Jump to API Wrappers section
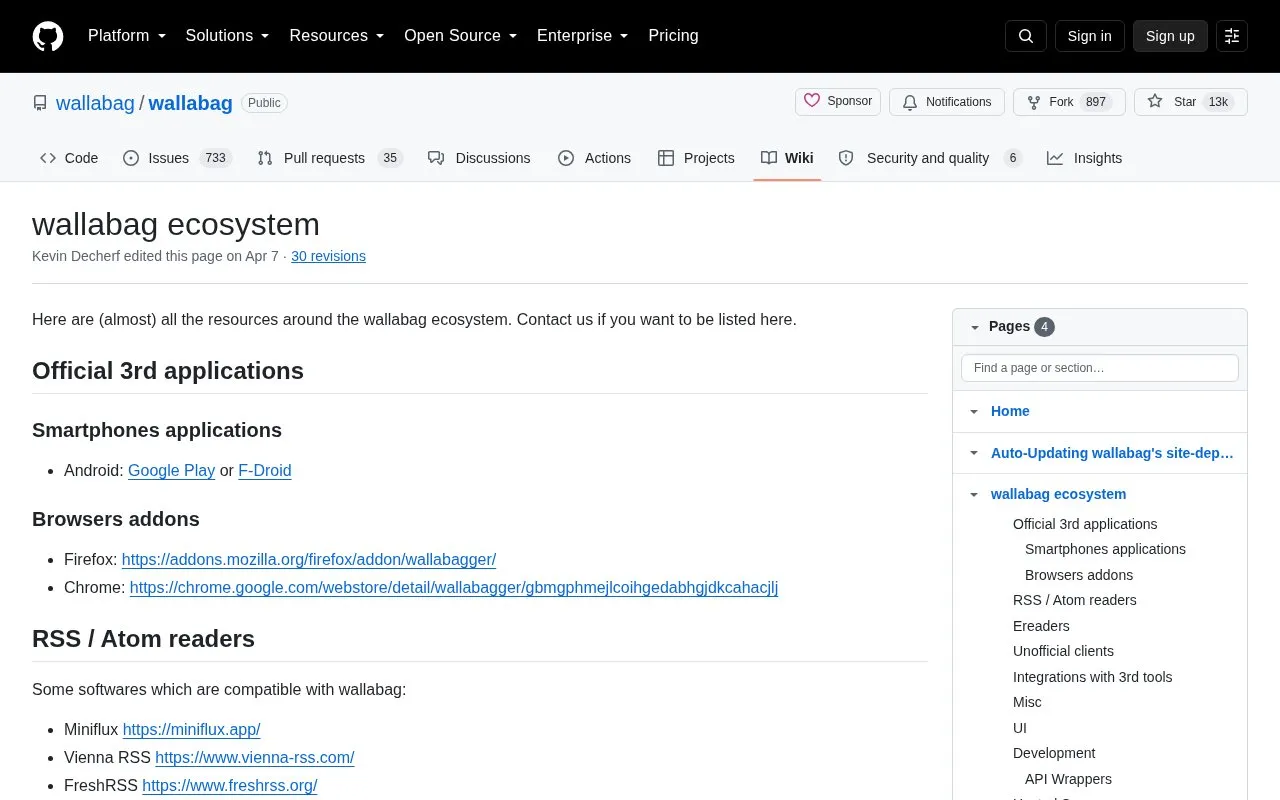The width and height of the screenshot is (1280, 800). [x=1068, y=779]
